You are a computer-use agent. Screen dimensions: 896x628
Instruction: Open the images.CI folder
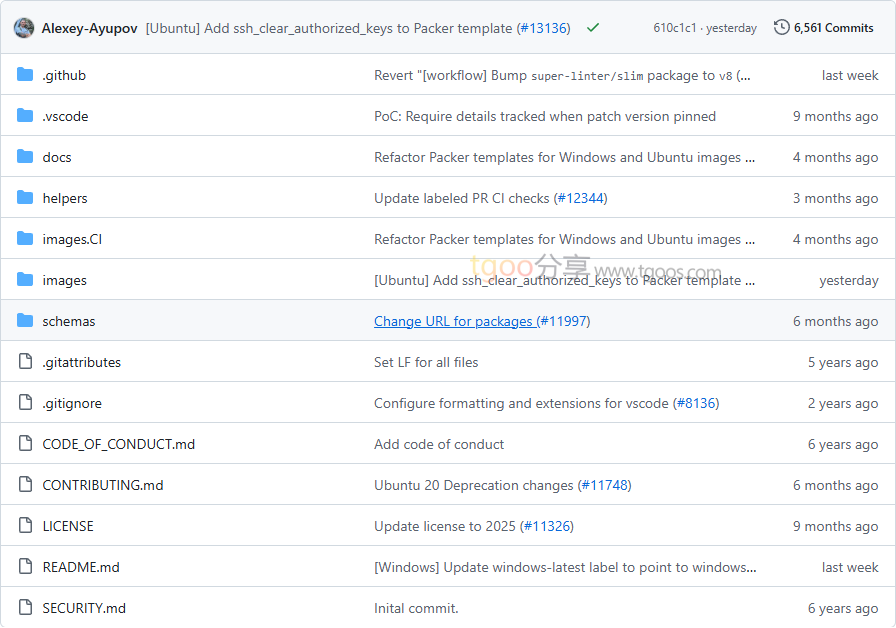coord(72,239)
